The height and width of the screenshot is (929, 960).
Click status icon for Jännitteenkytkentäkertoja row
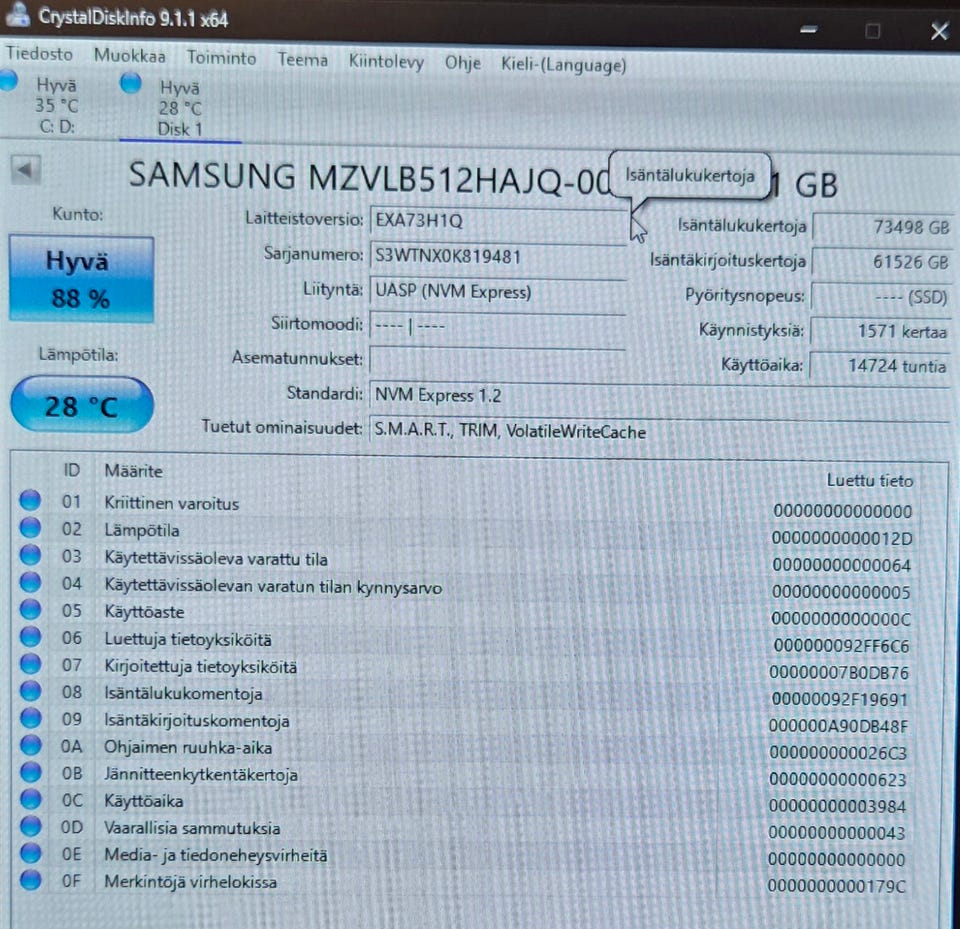30,772
